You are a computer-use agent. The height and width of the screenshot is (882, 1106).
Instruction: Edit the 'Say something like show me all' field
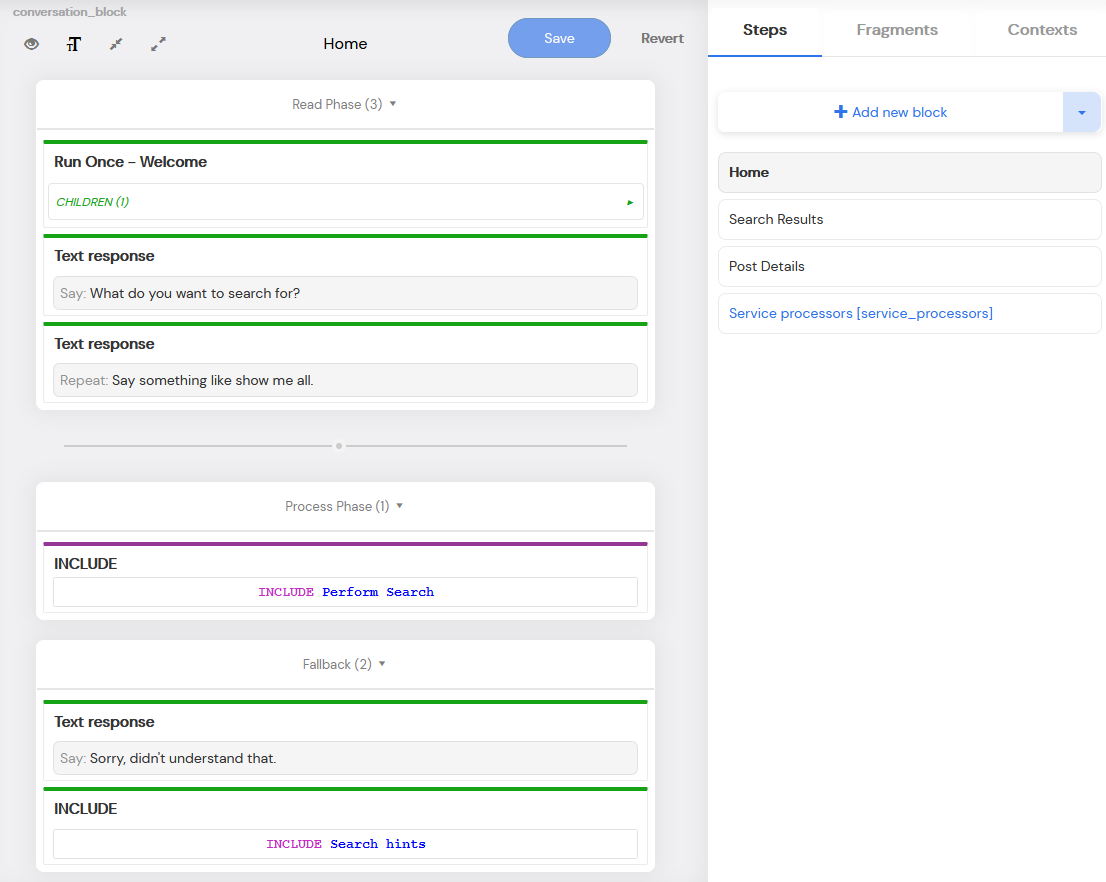pos(346,380)
